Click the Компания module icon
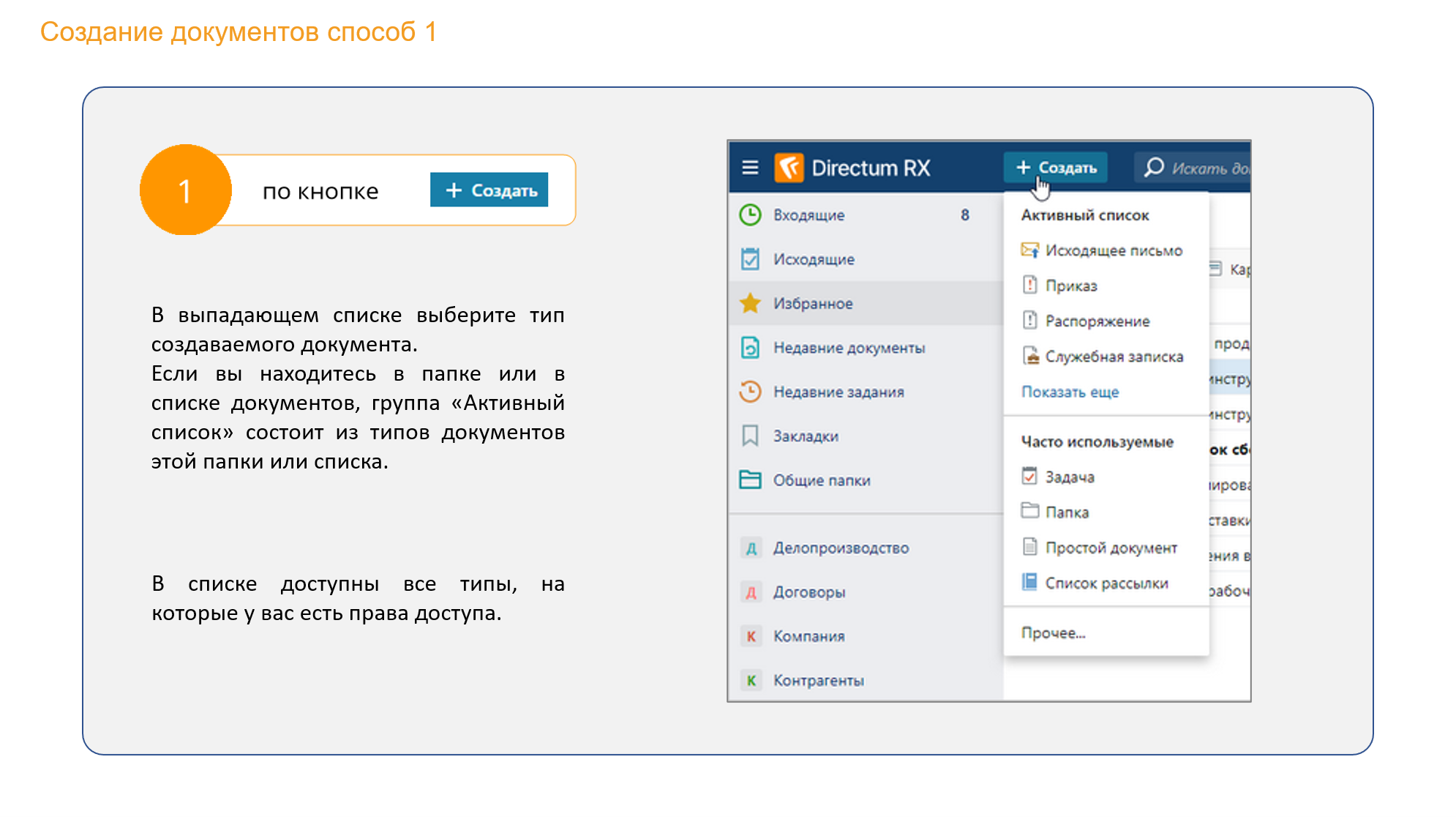This screenshot has width=1456, height=817. pyautogui.click(x=751, y=636)
